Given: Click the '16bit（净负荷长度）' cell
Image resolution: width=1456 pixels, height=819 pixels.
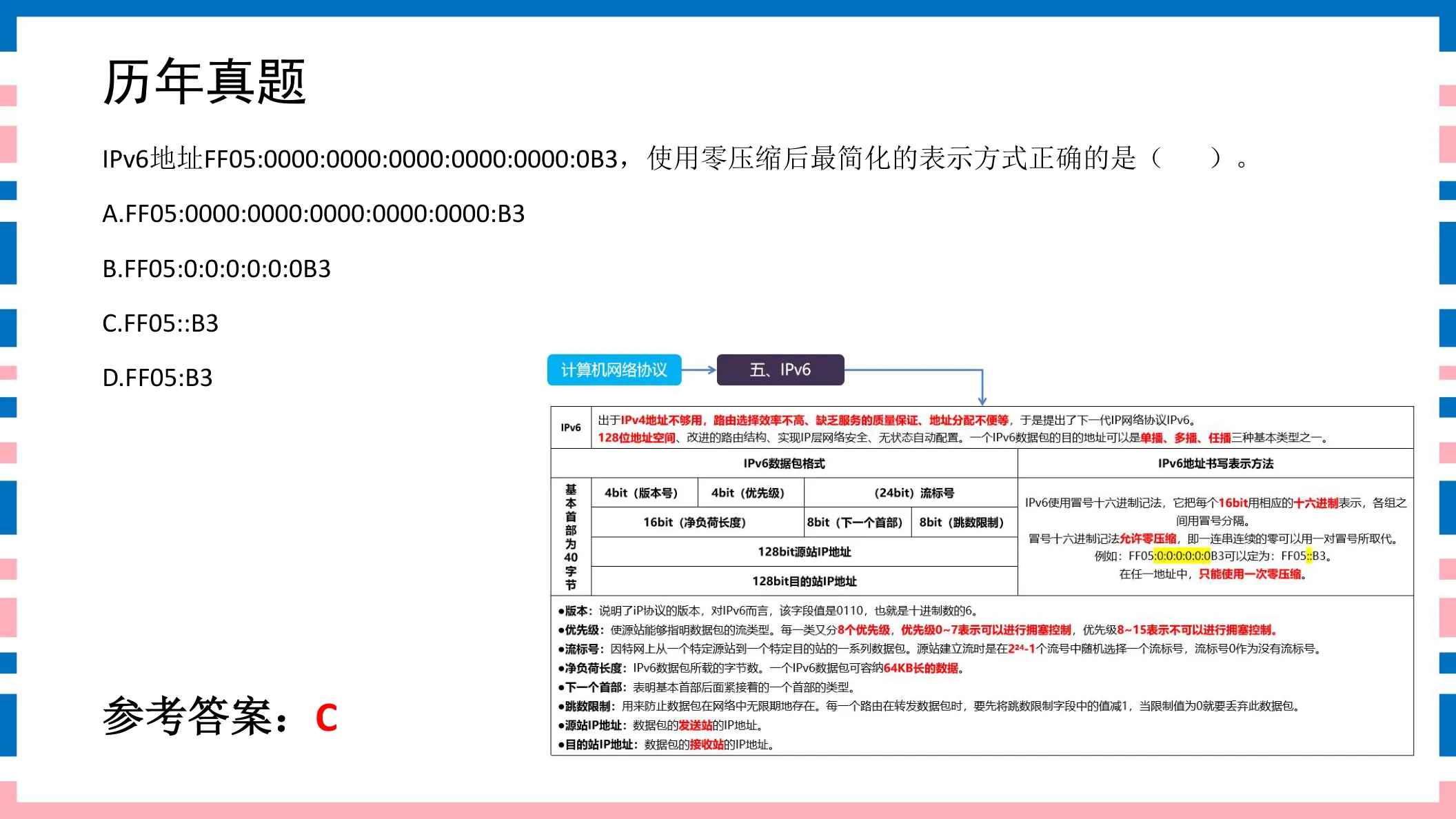Looking at the screenshot, I should pos(697,522).
